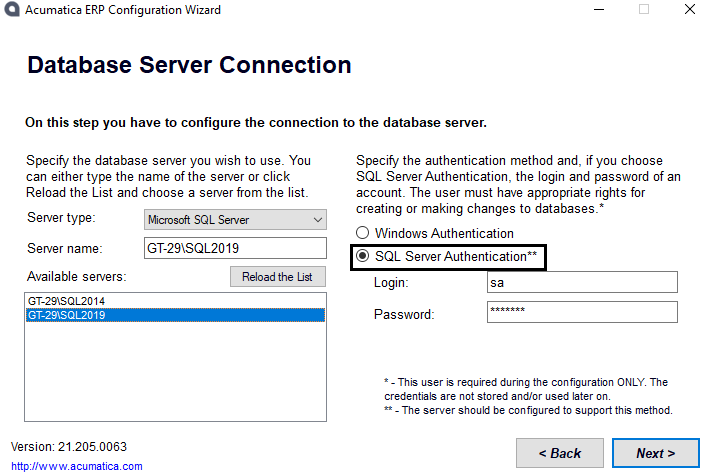
Task: Select Windows Authentication option
Action: tap(435, 233)
